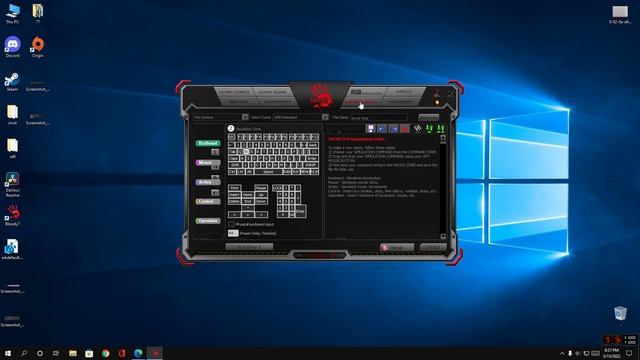Open the Steam desktop shortcut
640x360 pixels.
(x=12, y=81)
